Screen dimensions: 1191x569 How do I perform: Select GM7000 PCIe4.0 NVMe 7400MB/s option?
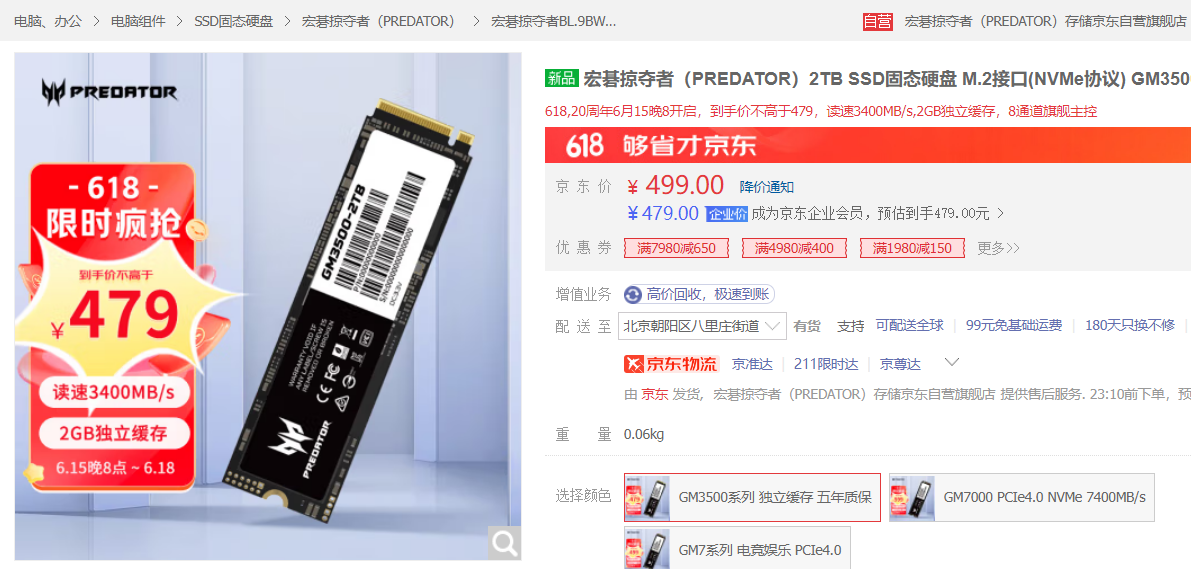[x=1022, y=498]
